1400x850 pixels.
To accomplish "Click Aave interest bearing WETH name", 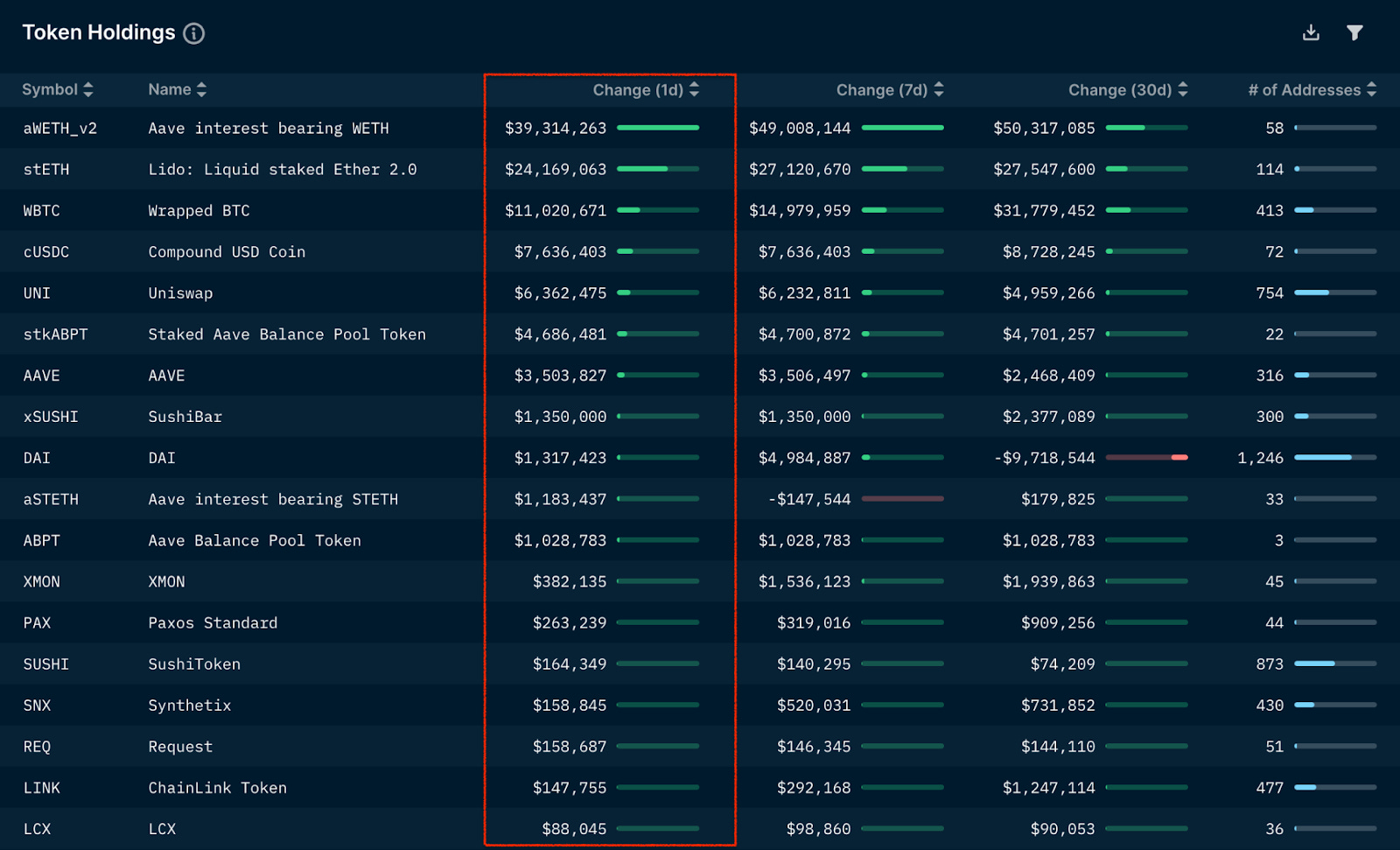I will point(269,129).
